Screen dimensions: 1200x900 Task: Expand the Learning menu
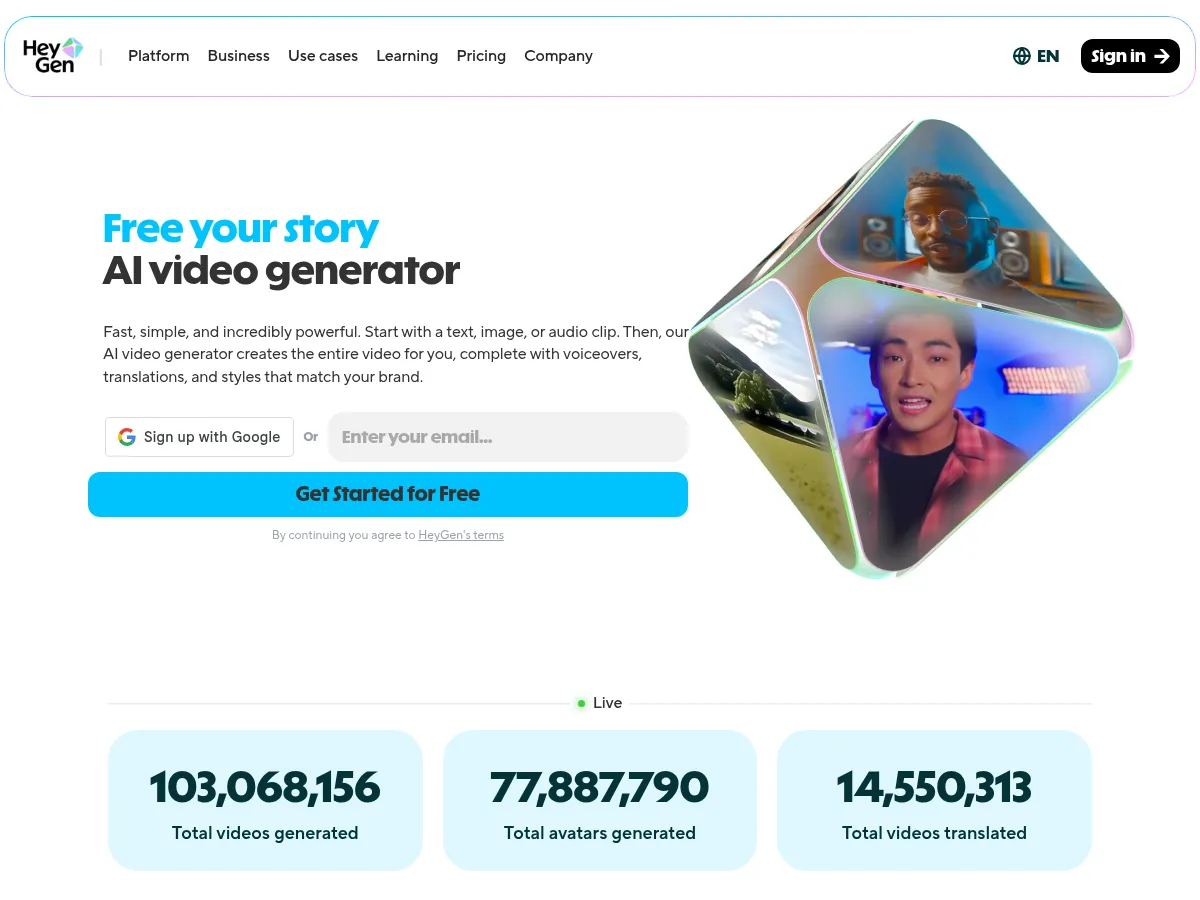coord(407,56)
